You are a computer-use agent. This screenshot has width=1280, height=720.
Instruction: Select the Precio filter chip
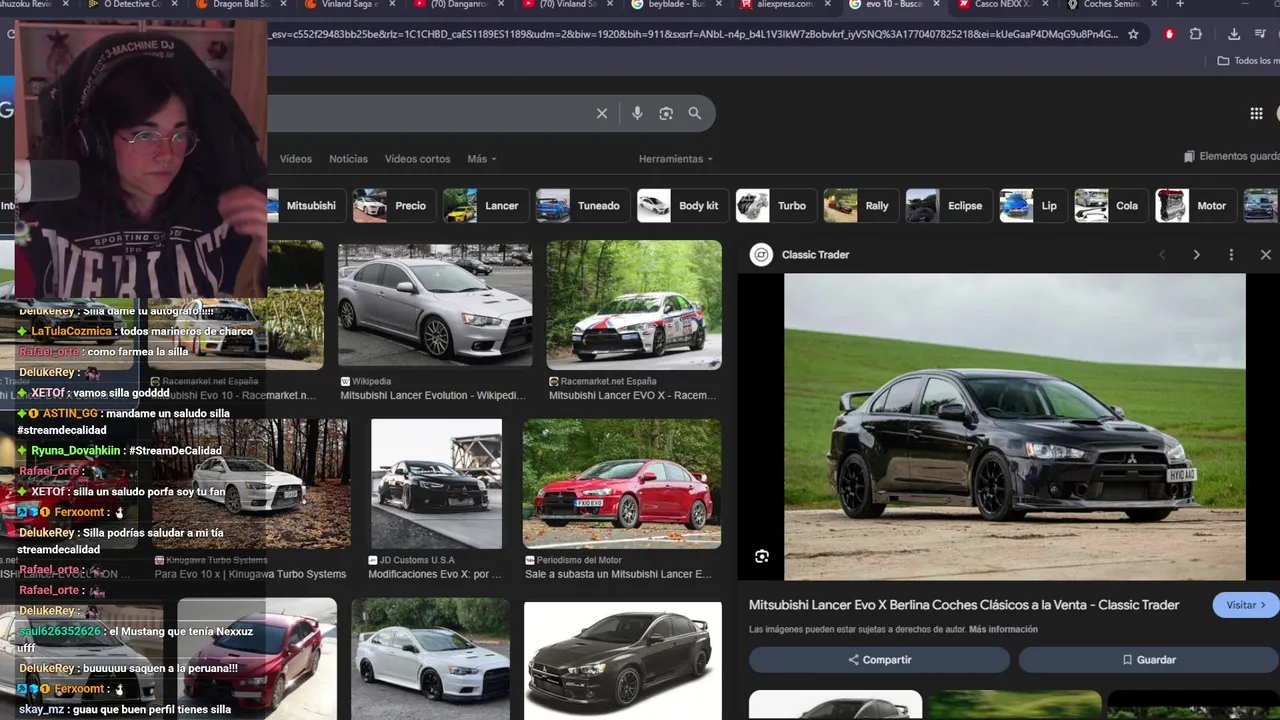point(394,206)
